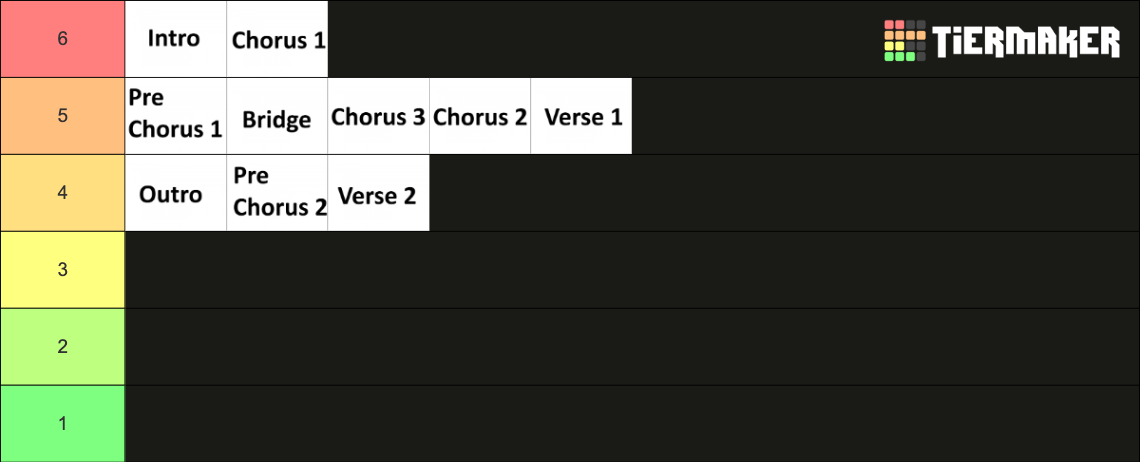Pick the Bridge tile in tier 5
This screenshot has width=1140, height=462.
coord(278,116)
